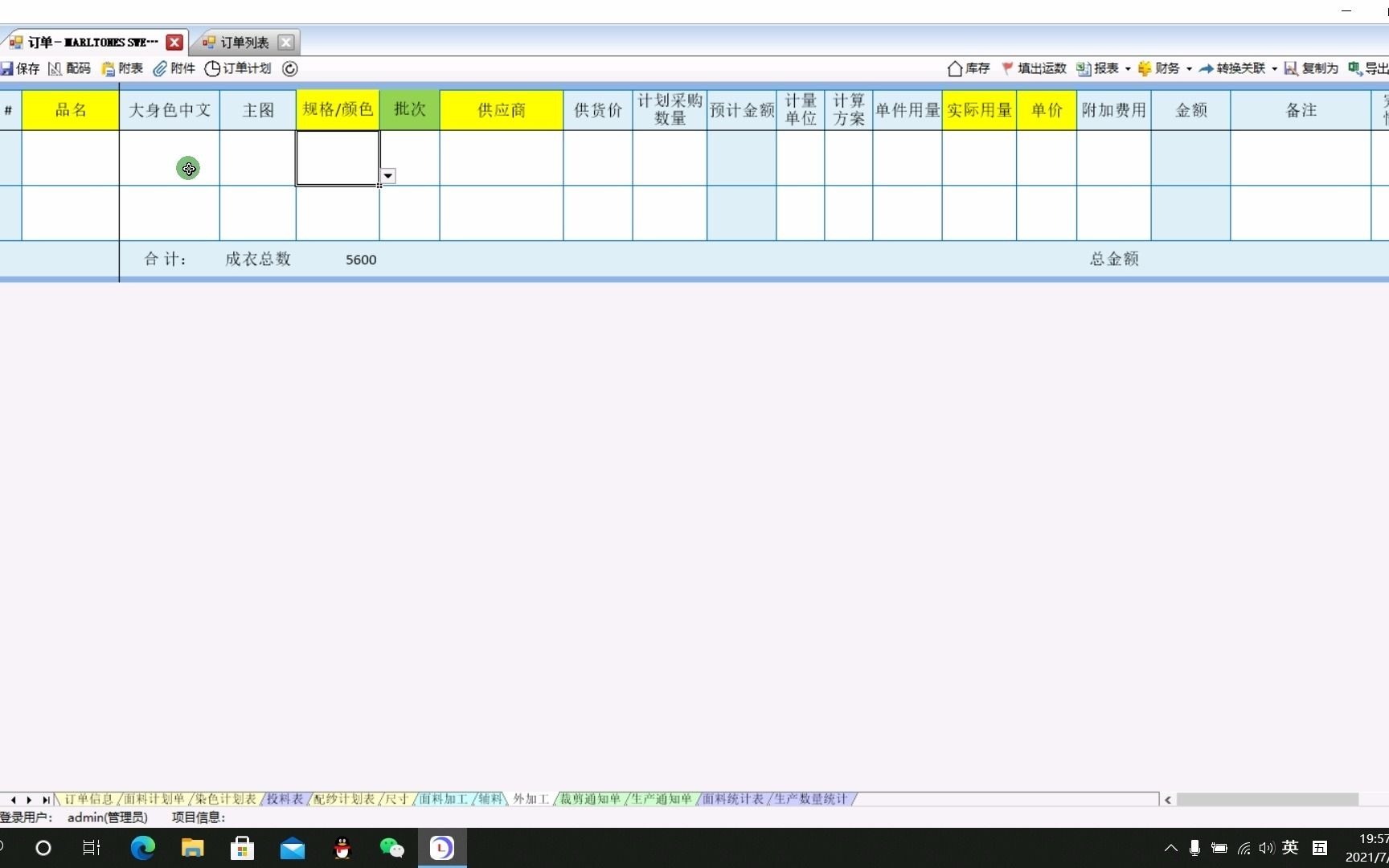1389x868 pixels.
Task: Open the 配码 size-matching tool
Action: pos(69,68)
